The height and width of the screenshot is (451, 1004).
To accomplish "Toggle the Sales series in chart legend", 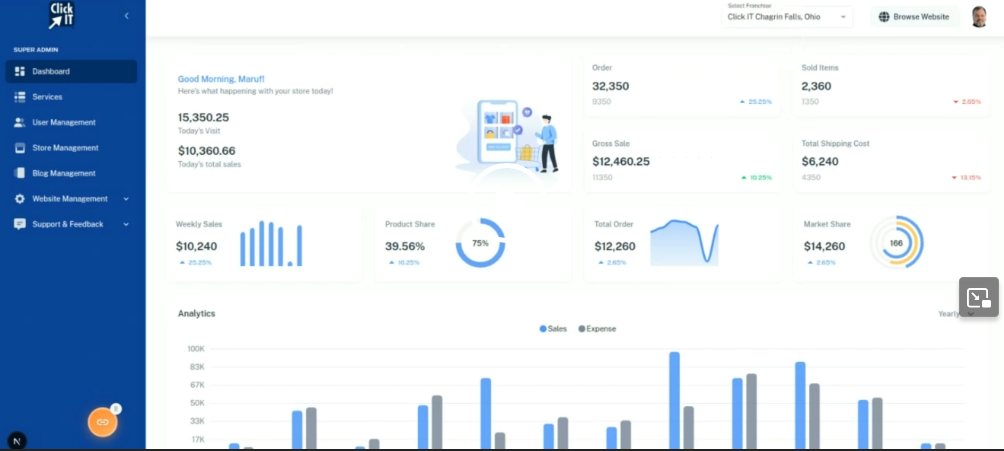I will [553, 329].
